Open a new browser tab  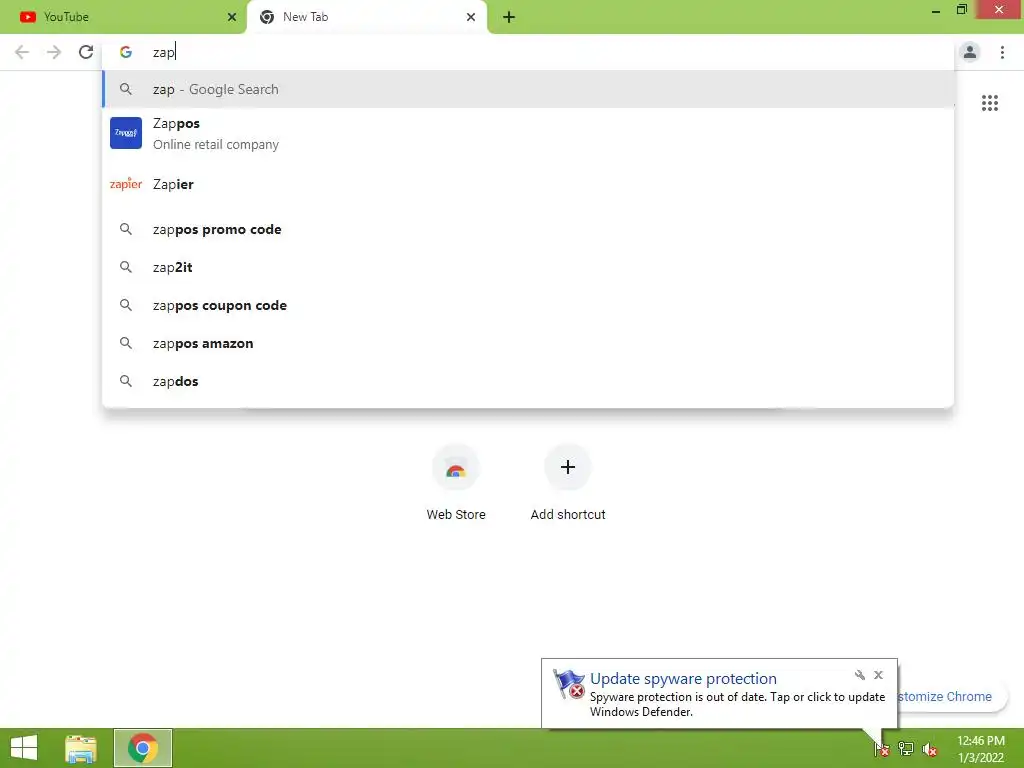coord(509,17)
